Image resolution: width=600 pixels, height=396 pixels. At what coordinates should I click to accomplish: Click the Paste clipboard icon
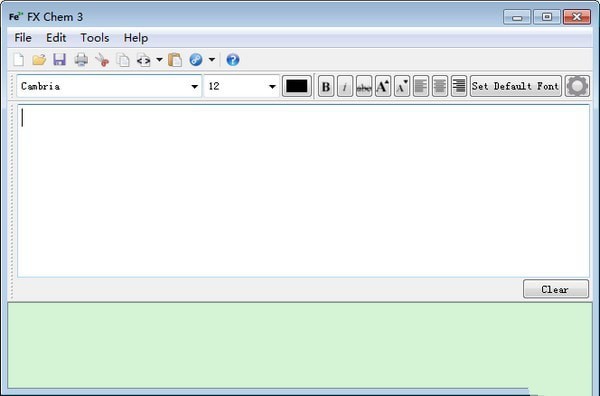pyautogui.click(x=175, y=60)
